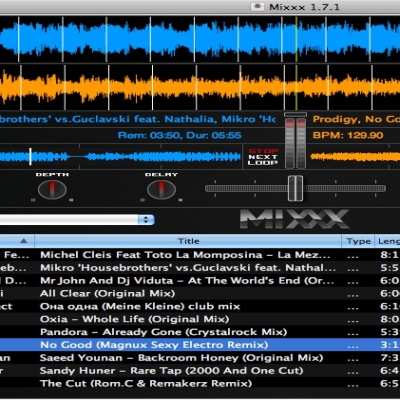400x400 pixels.
Task: Click the left channel VU meter
Action: [x=290, y=143]
